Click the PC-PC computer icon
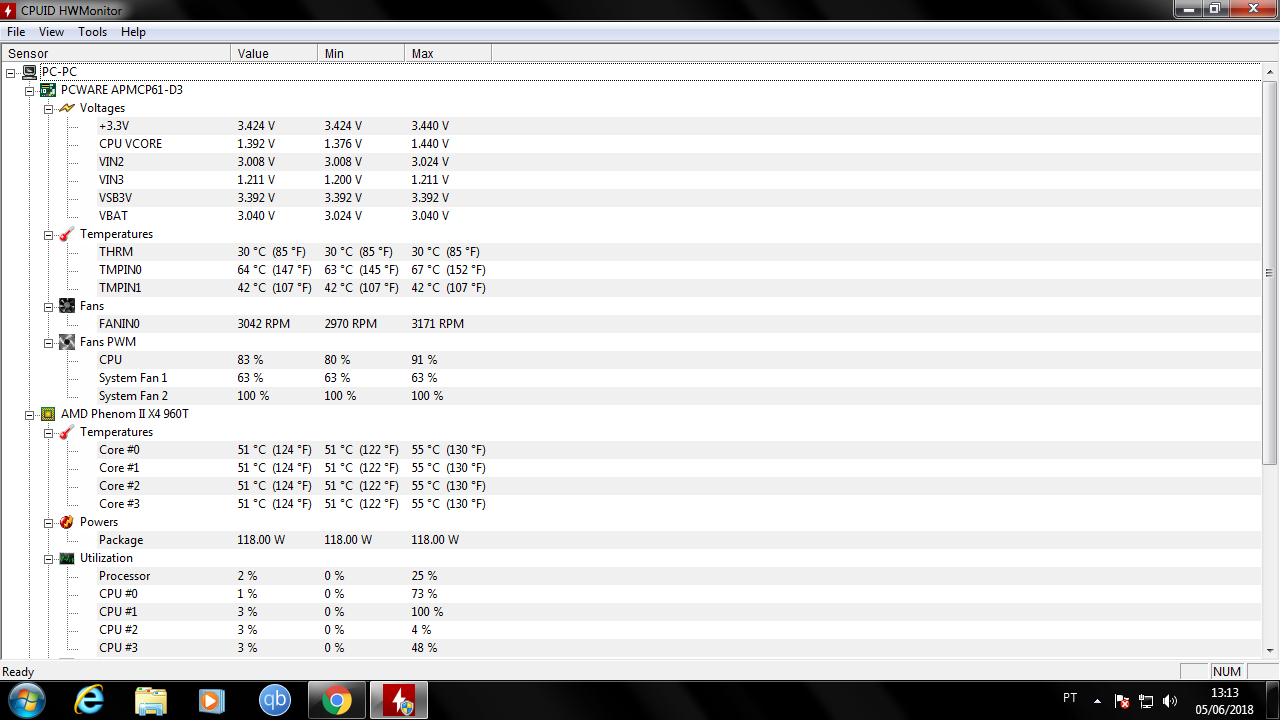 click(30, 72)
